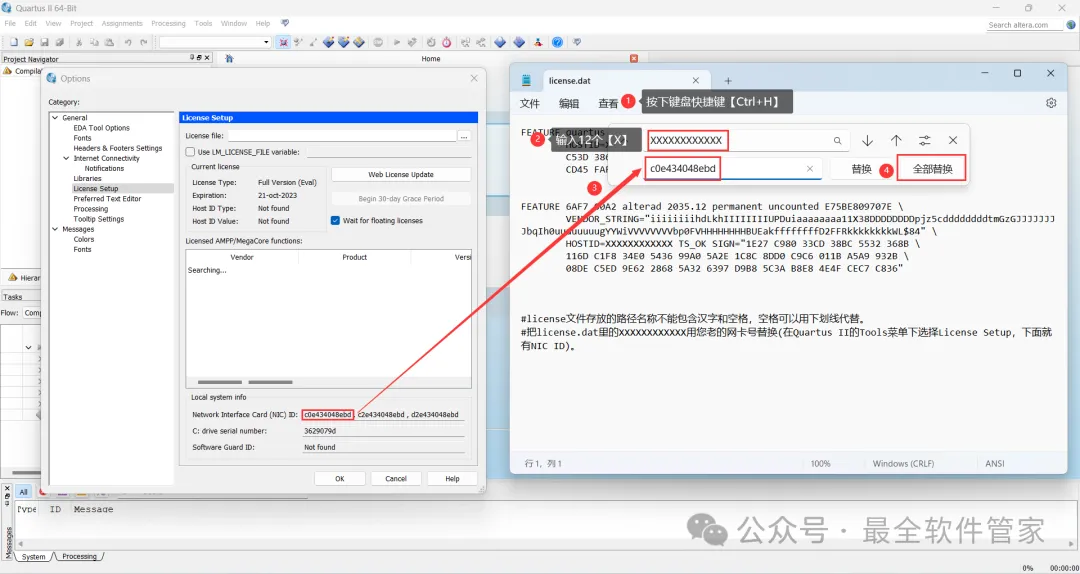
Task: Select Tooltip Settings in category tree
Action: click(98, 219)
